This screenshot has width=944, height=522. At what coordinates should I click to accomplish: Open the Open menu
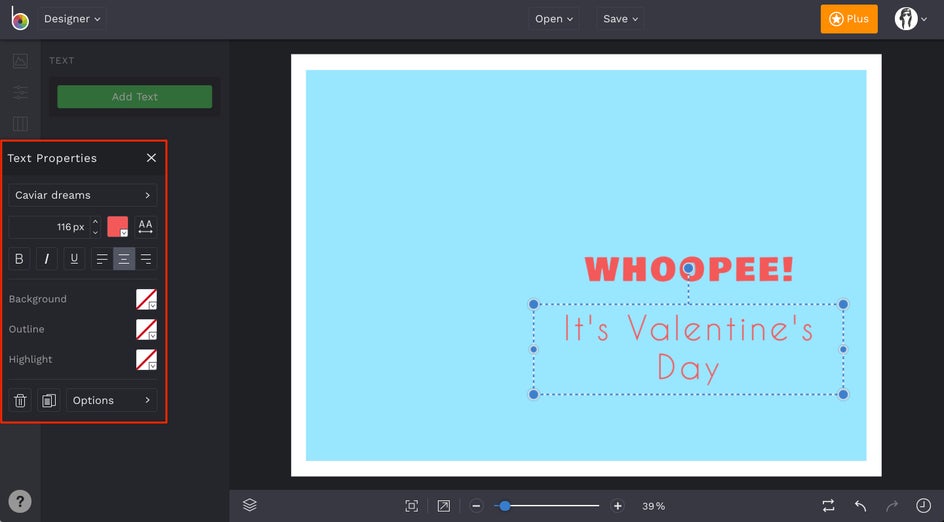tap(554, 19)
